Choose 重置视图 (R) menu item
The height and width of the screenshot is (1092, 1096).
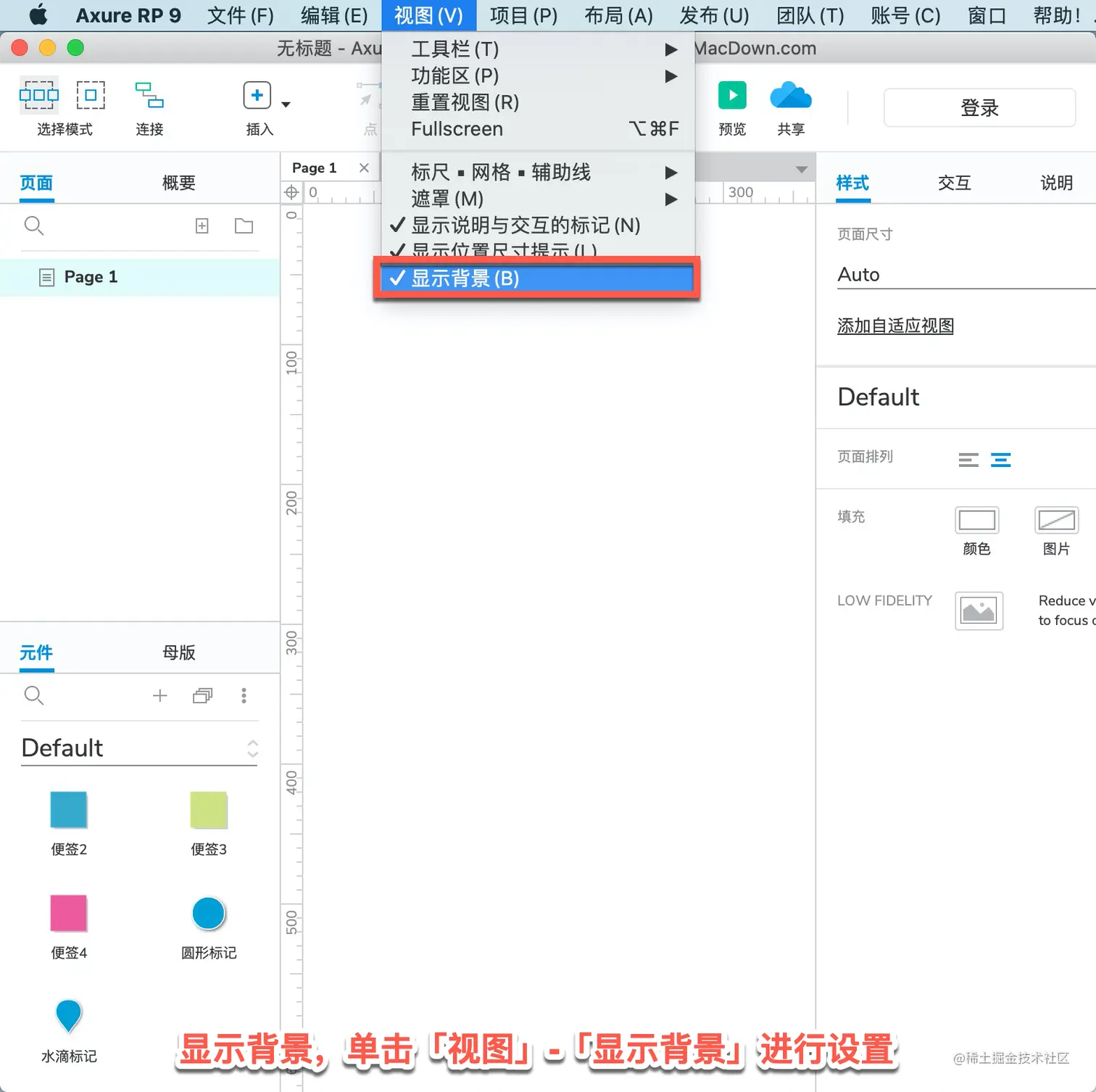click(538, 103)
